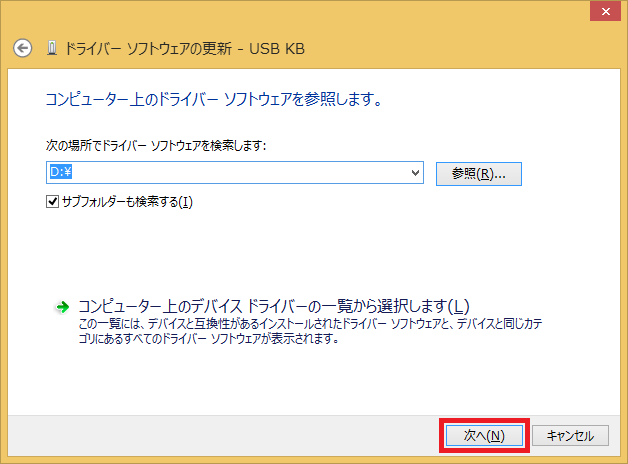Click the green arrow beside the driver list option
Viewport: 628px width, 464px height.
[x=62, y=307]
